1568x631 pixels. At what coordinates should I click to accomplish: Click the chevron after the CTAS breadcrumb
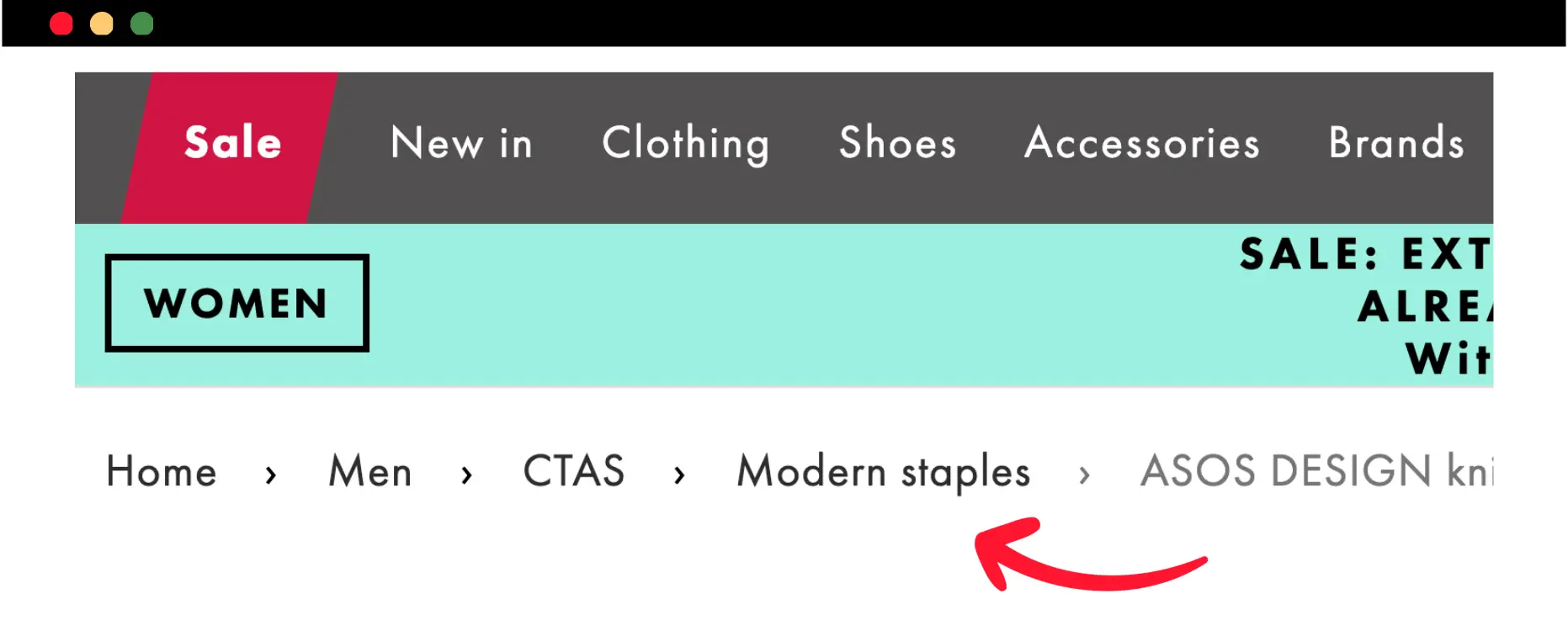(x=679, y=475)
